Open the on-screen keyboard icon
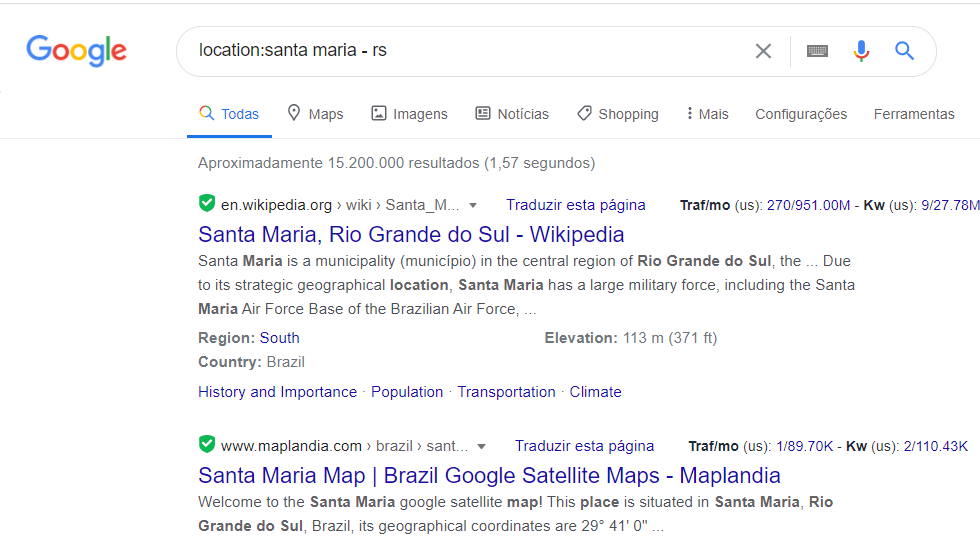This screenshot has height=557, width=980. click(817, 51)
